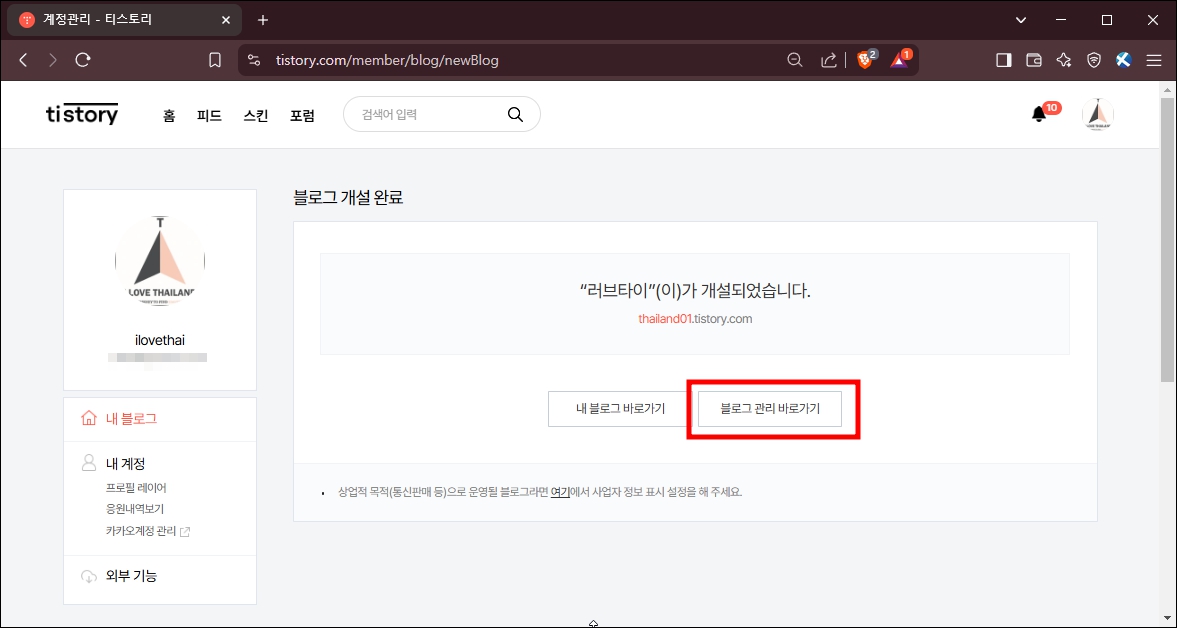This screenshot has width=1177, height=628.
Task: Open 카카오계정 관리 via its external-link icon
Action: [x=186, y=531]
